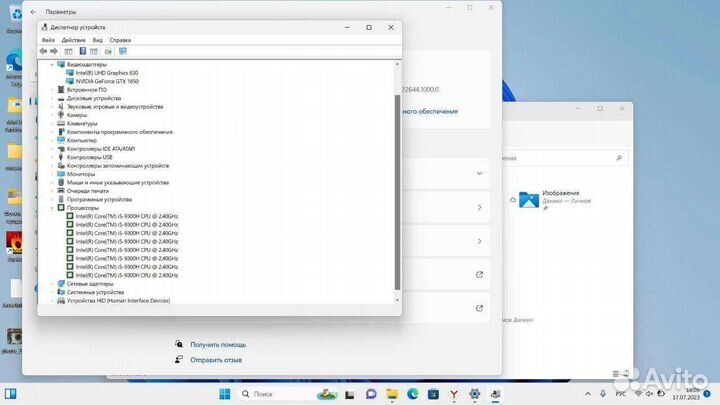Image resolution: width=720 pixels, height=405 pixels.
Task: Expand Устройства HID (Human Interface Devices)
Action: (52, 301)
